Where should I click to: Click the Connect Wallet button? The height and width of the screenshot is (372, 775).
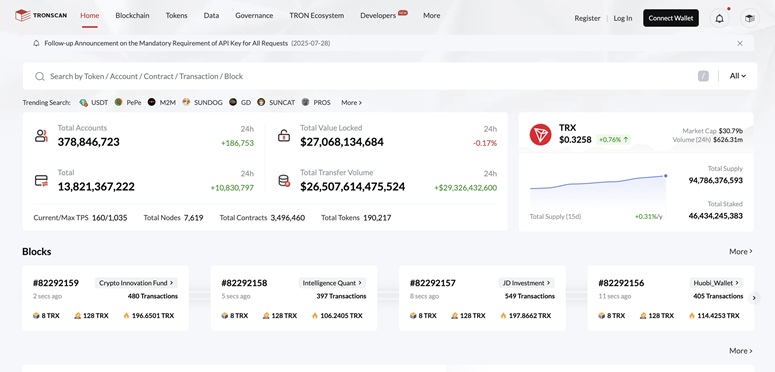pos(671,18)
